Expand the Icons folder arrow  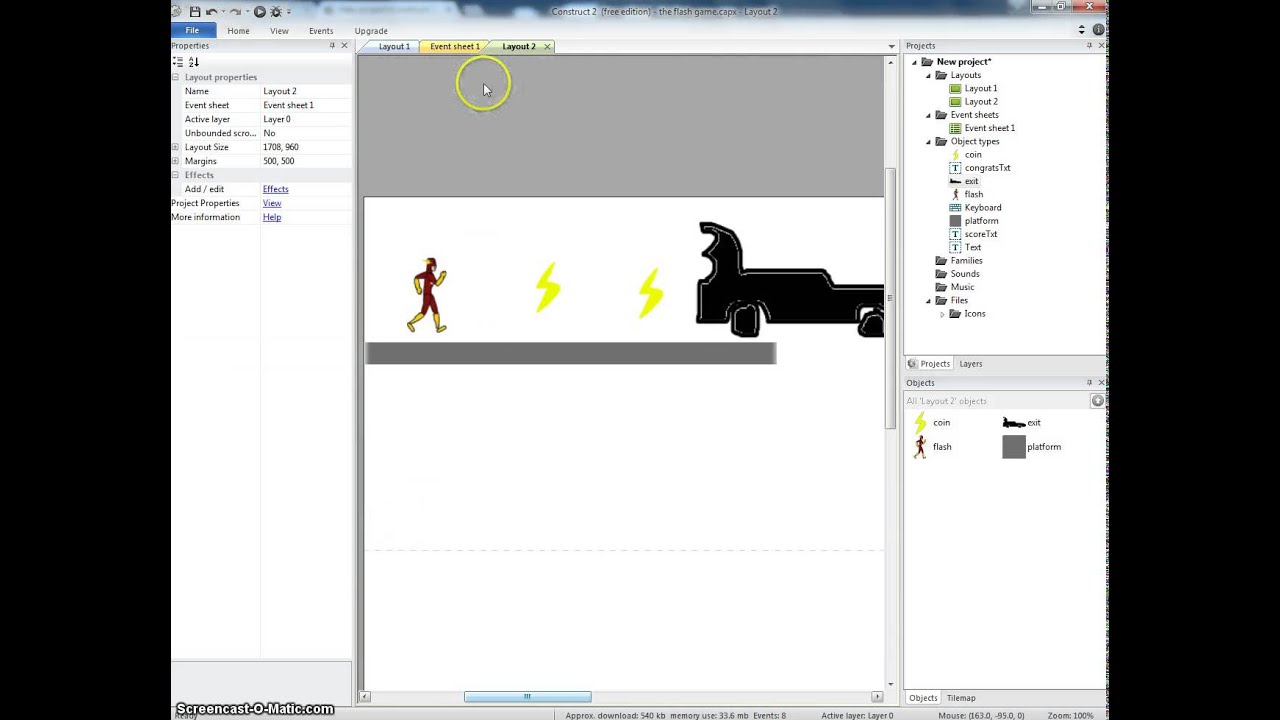point(942,314)
